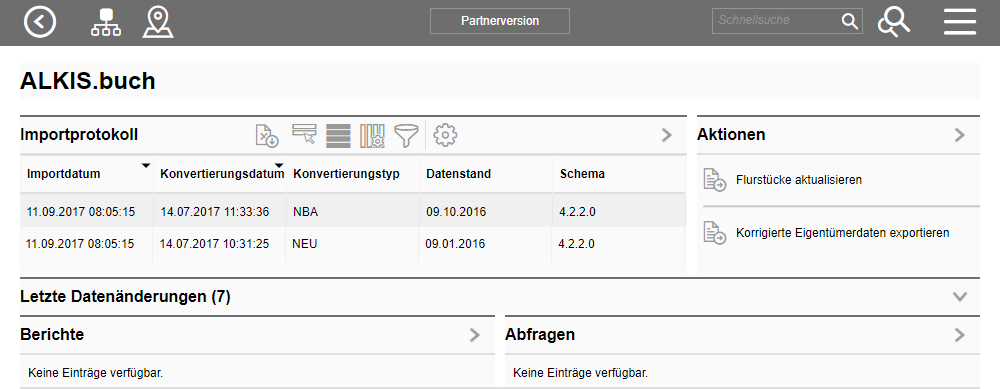Screen dimensions: 1000x389
Task: Click the ALKIS.buch page title
Action: pos(88,81)
